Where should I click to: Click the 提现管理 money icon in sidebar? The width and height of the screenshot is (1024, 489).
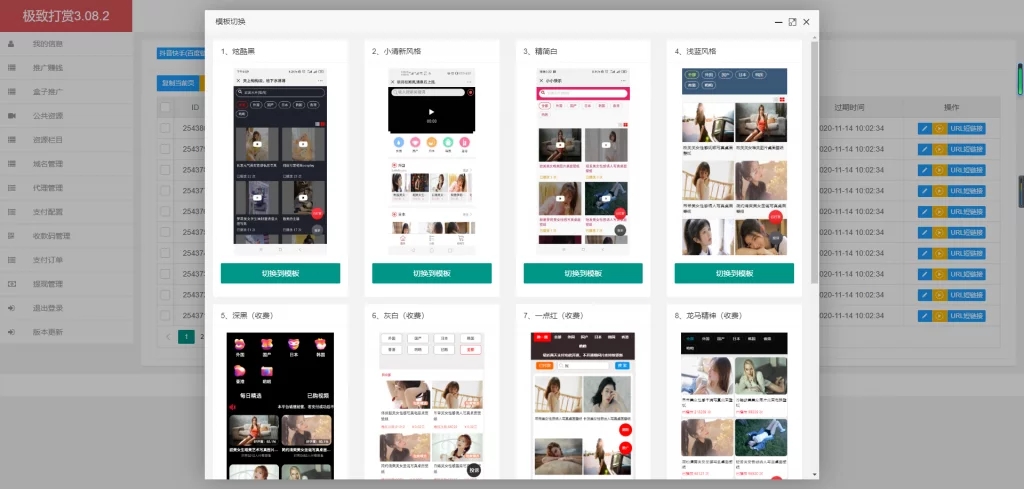(12, 284)
